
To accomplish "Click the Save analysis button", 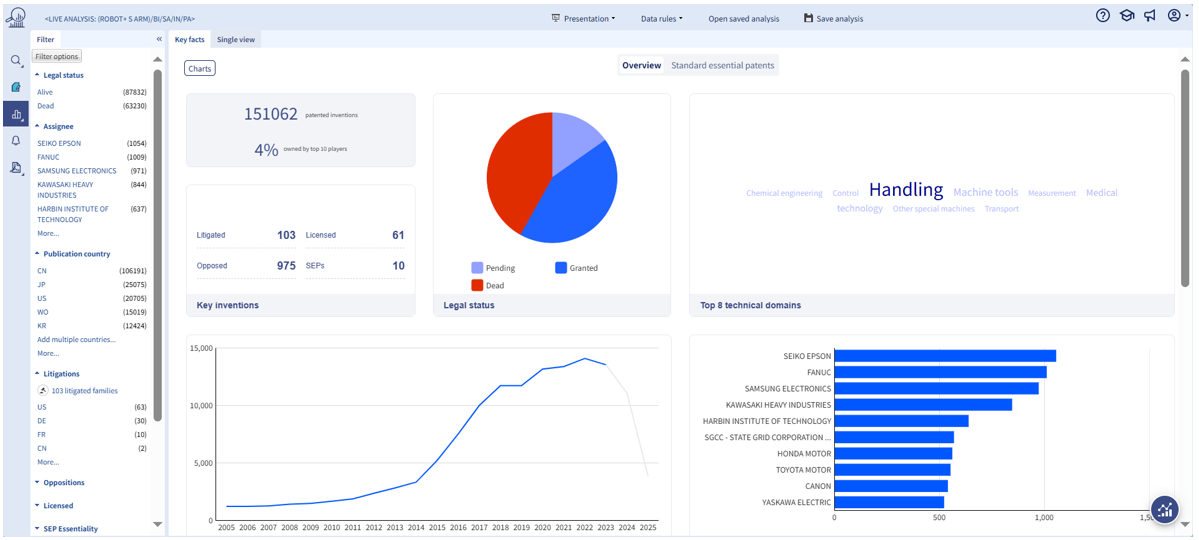I will pos(833,18).
